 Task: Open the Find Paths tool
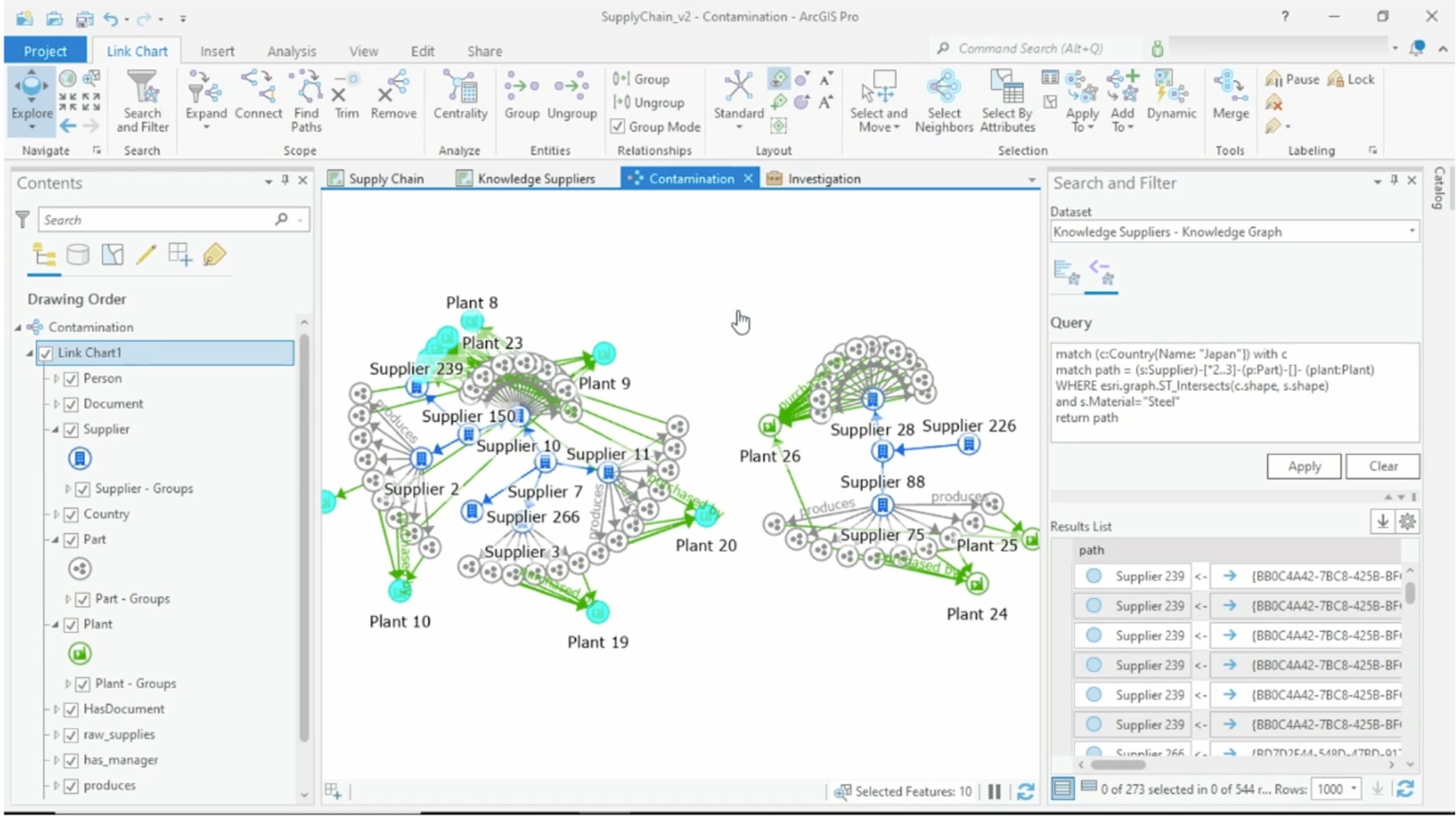pyautogui.click(x=306, y=101)
